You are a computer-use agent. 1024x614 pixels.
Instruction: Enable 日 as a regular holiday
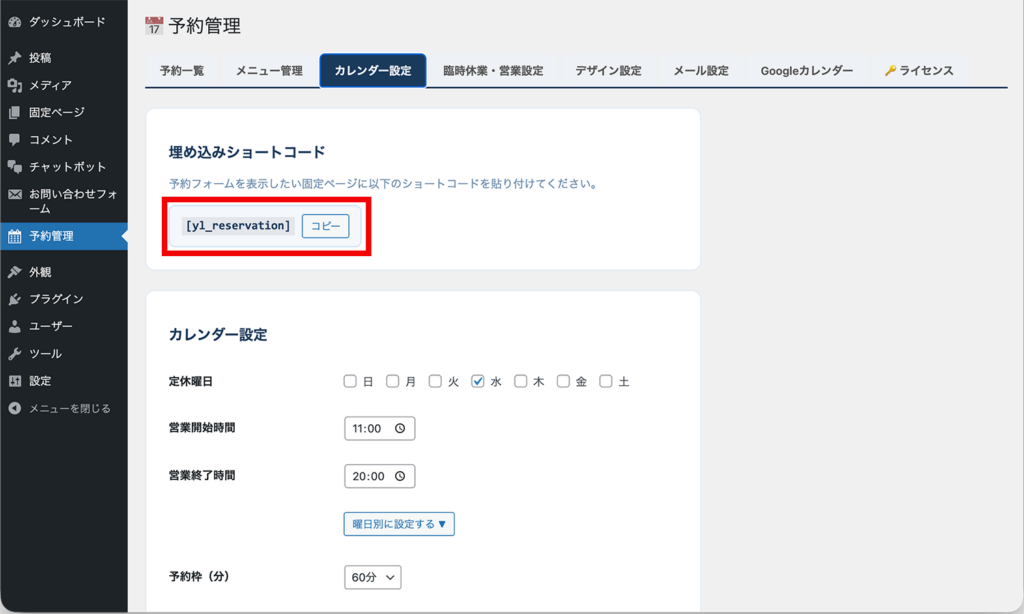349,380
